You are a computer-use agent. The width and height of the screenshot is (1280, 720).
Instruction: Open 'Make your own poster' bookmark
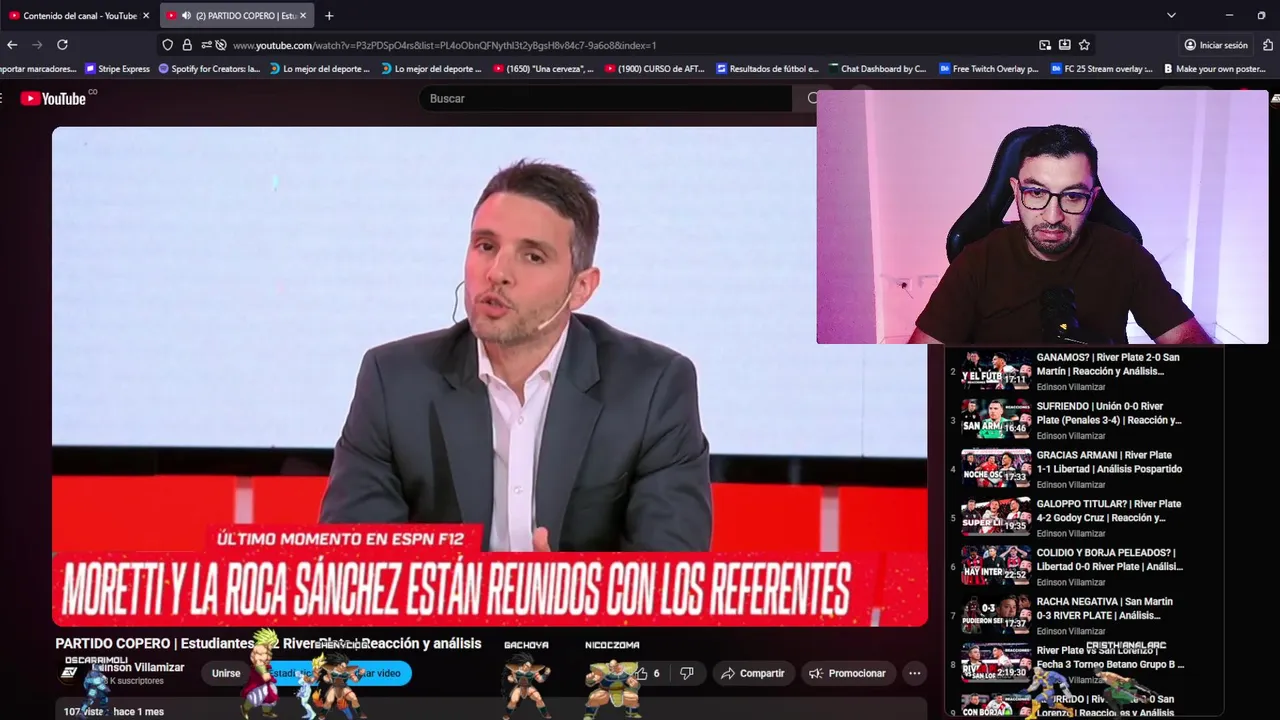[1213, 69]
